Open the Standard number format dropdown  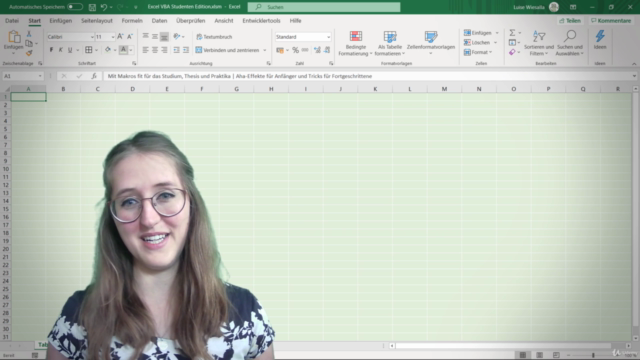coord(328,37)
